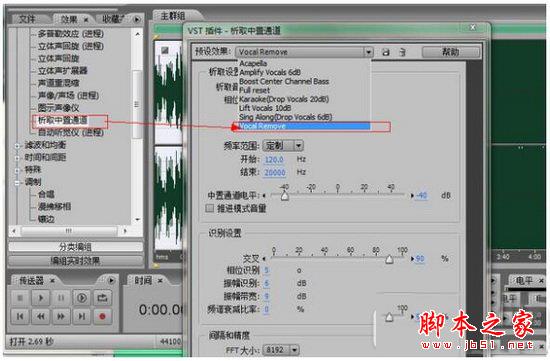Open the 频率范围 dropdown
This screenshot has height=361, width=550.
(x=283, y=146)
